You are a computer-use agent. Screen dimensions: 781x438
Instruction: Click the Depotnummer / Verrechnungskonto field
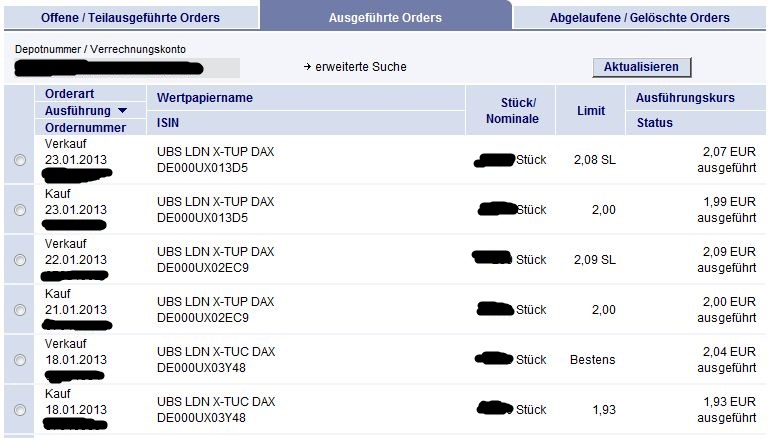click(x=125, y=68)
